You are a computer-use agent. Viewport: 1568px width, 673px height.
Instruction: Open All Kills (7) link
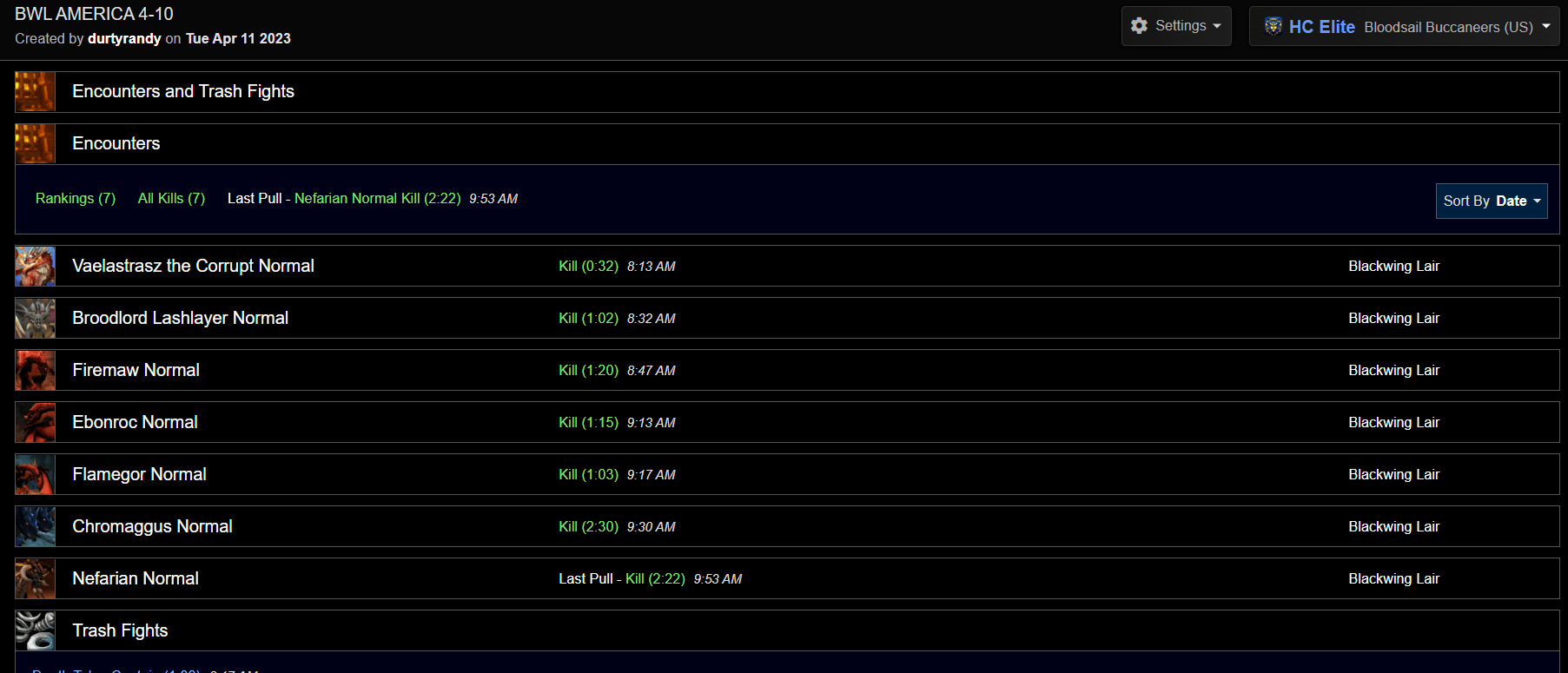click(x=171, y=198)
